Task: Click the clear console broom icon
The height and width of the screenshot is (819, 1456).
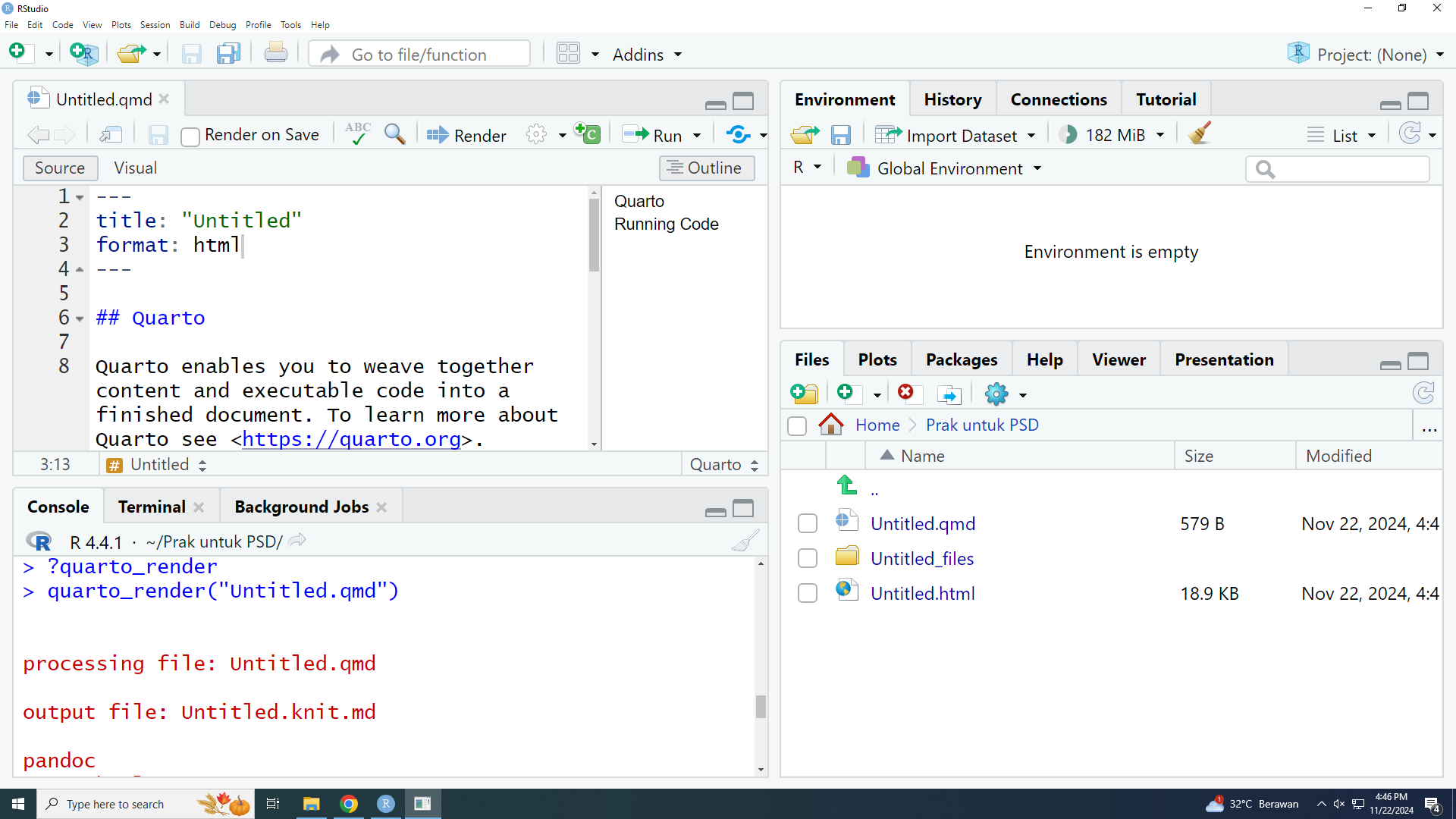Action: (x=745, y=541)
